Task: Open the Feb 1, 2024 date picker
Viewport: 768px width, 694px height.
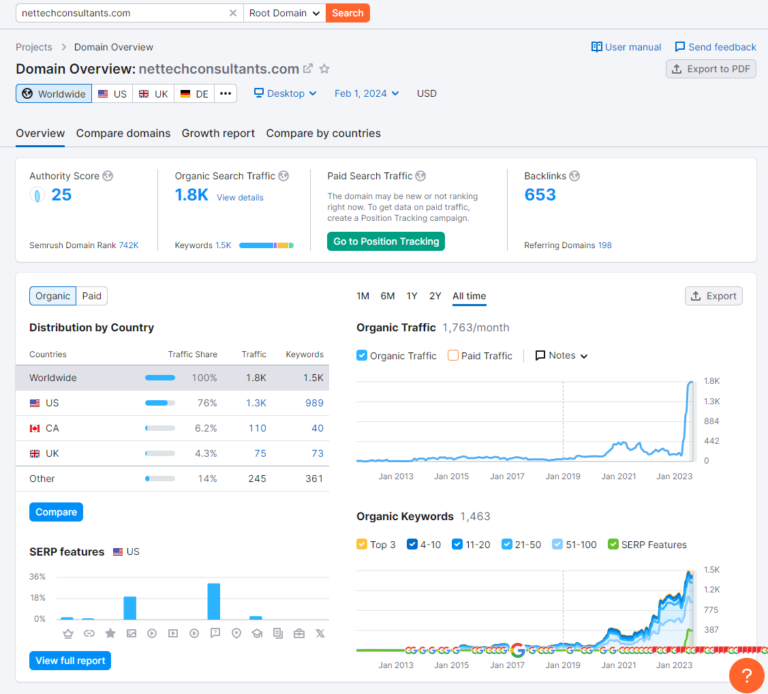Action: tap(366, 93)
